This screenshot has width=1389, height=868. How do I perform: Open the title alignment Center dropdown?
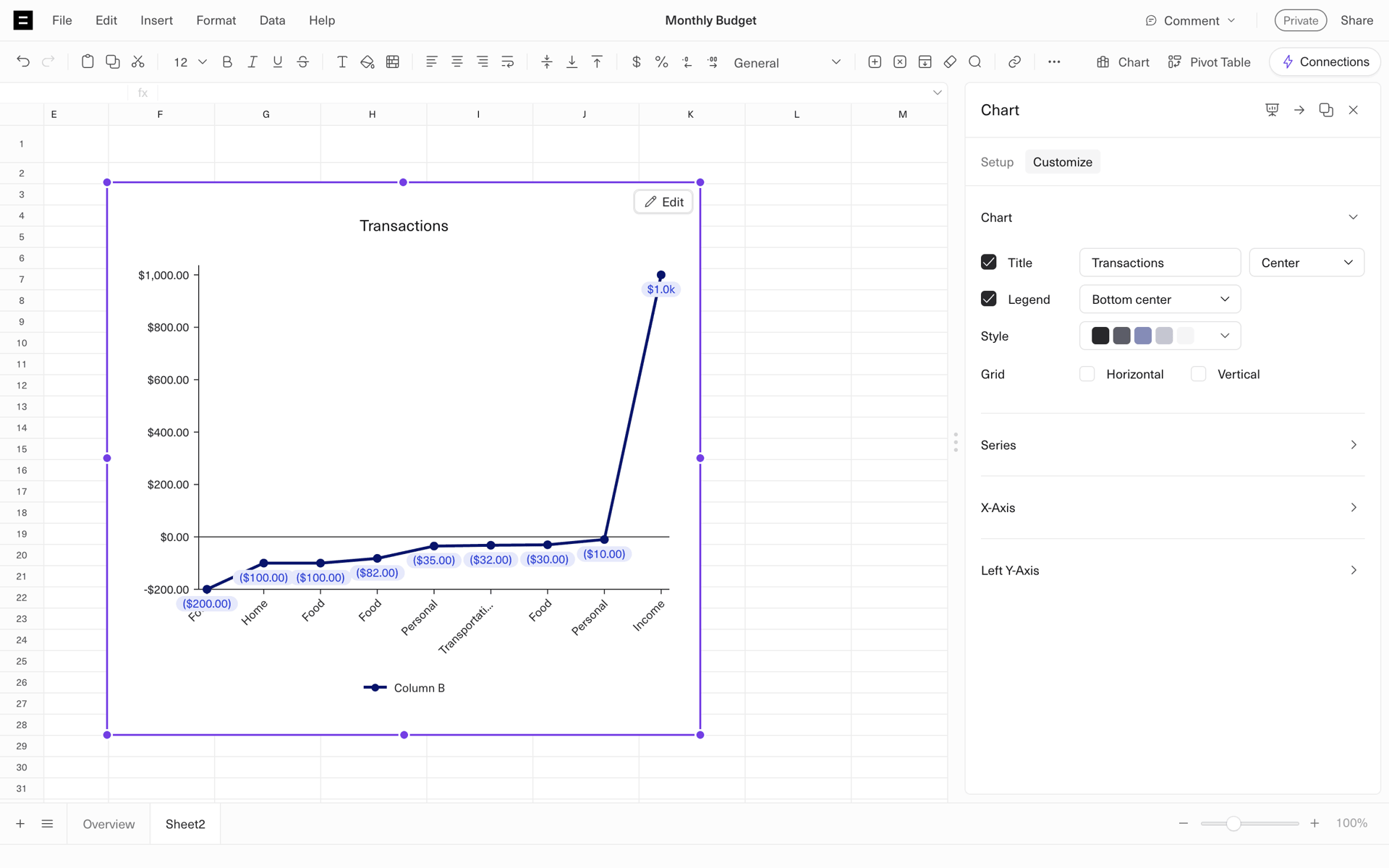click(x=1307, y=263)
